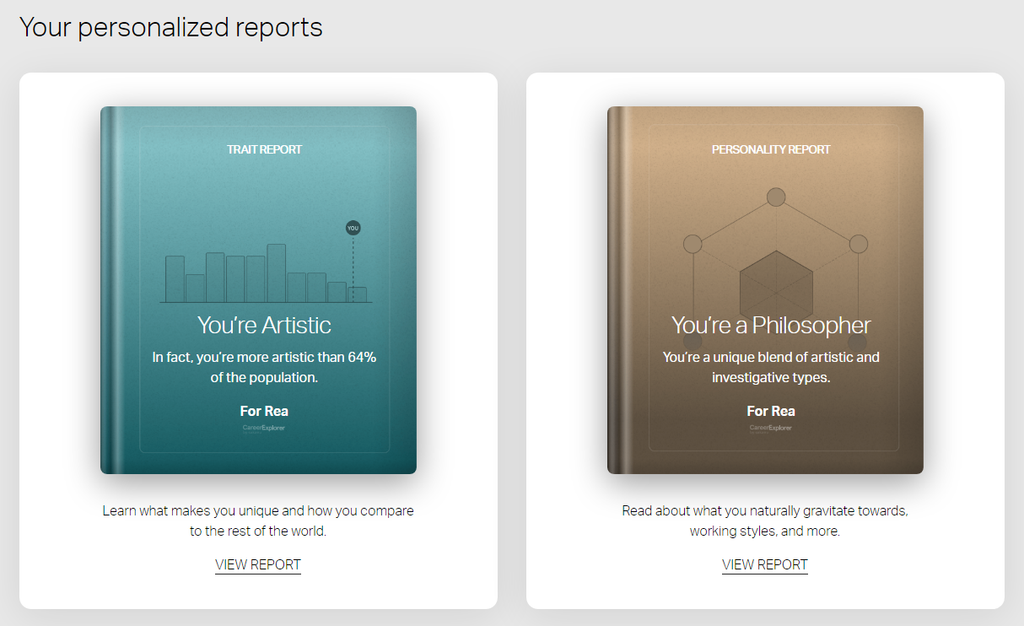Click the tallest bar in the trait chart
The width and height of the screenshot is (1024, 626).
pyautogui.click(x=276, y=272)
